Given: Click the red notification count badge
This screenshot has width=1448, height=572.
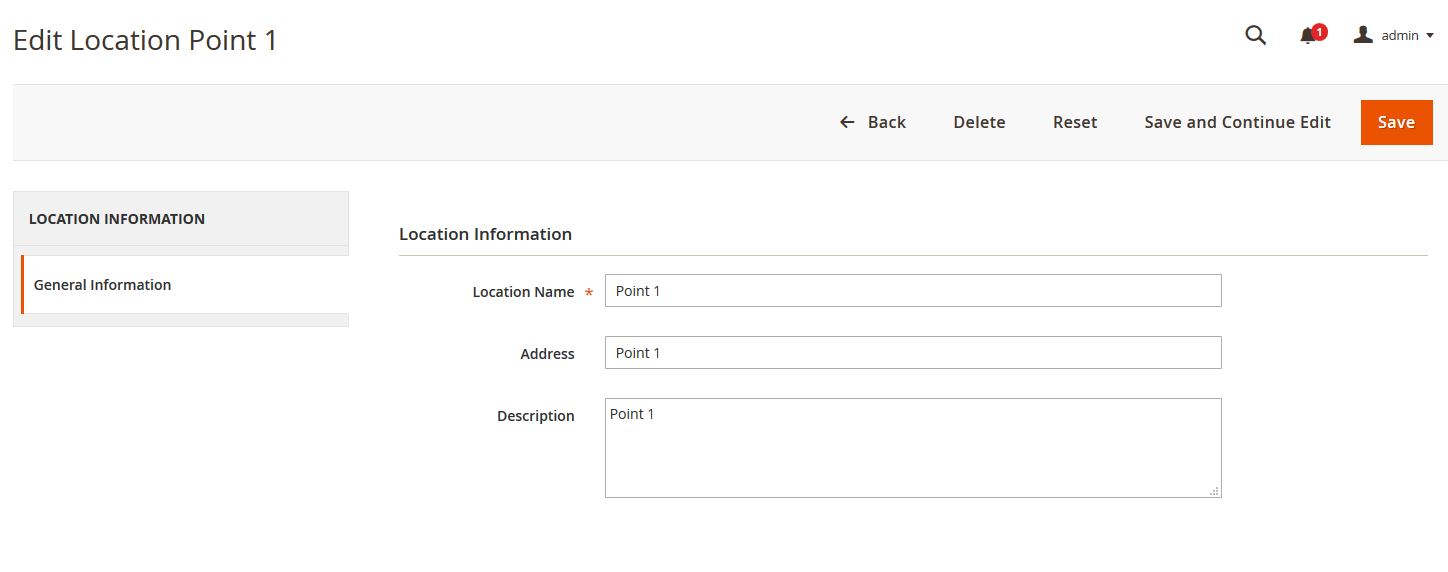Looking at the screenshot, I should coord(1320,32).
